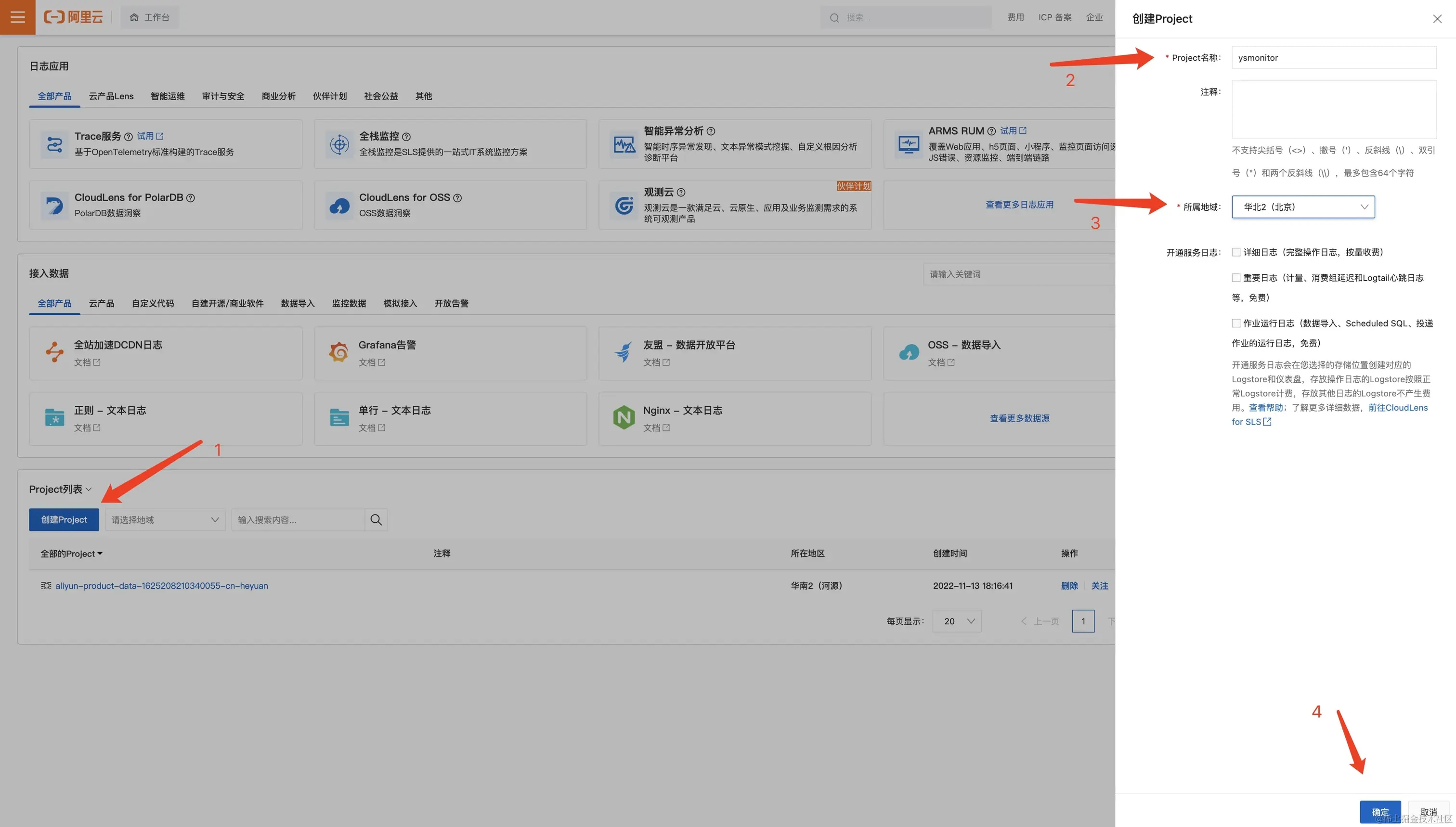The height and width of the screenshot is (827, 1456).
Task: Tick the 作业运行日志 checkbox
Action: (x=1235, y=323)
